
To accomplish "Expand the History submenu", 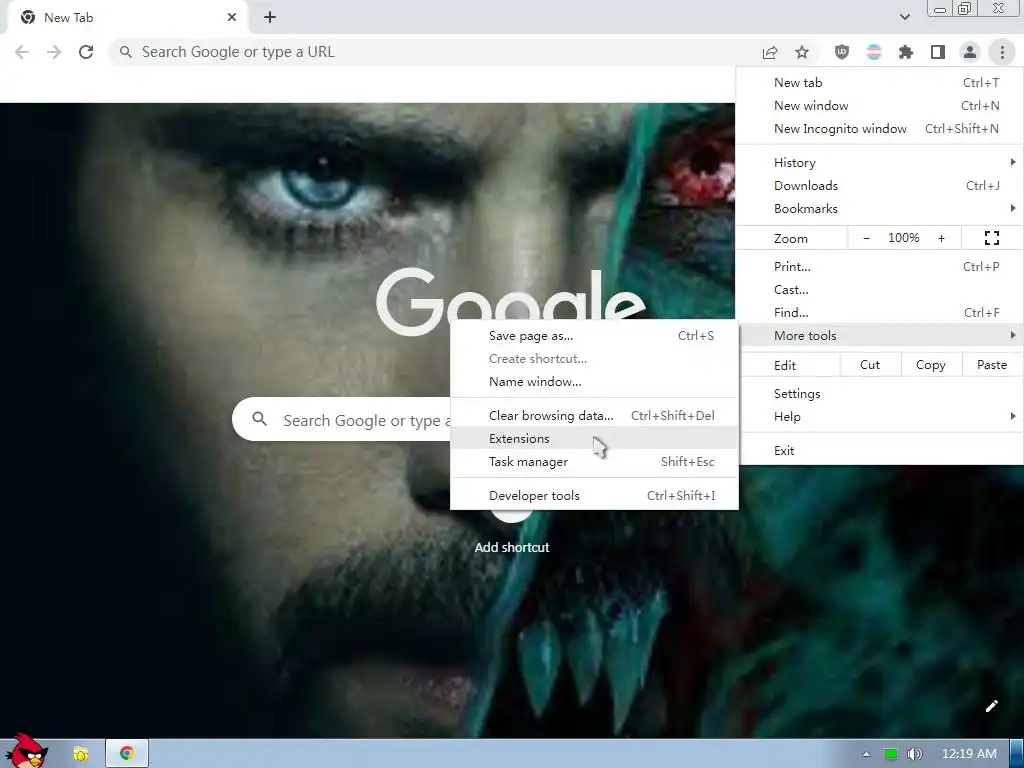I will coord(879,163).
